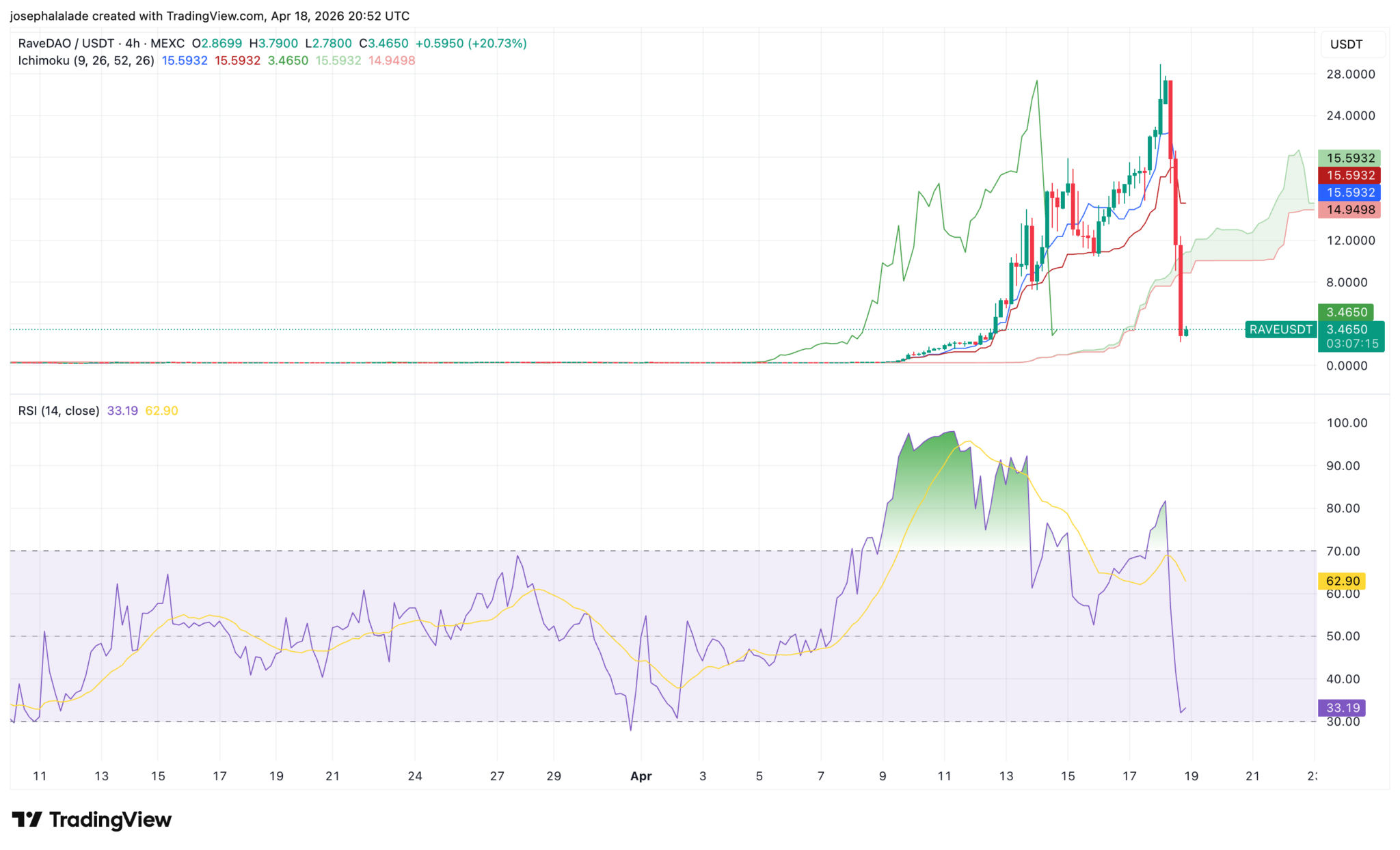Click the red 15.5932 price axis label
Screen dimensions: 1400x850
coord(1349,175)
